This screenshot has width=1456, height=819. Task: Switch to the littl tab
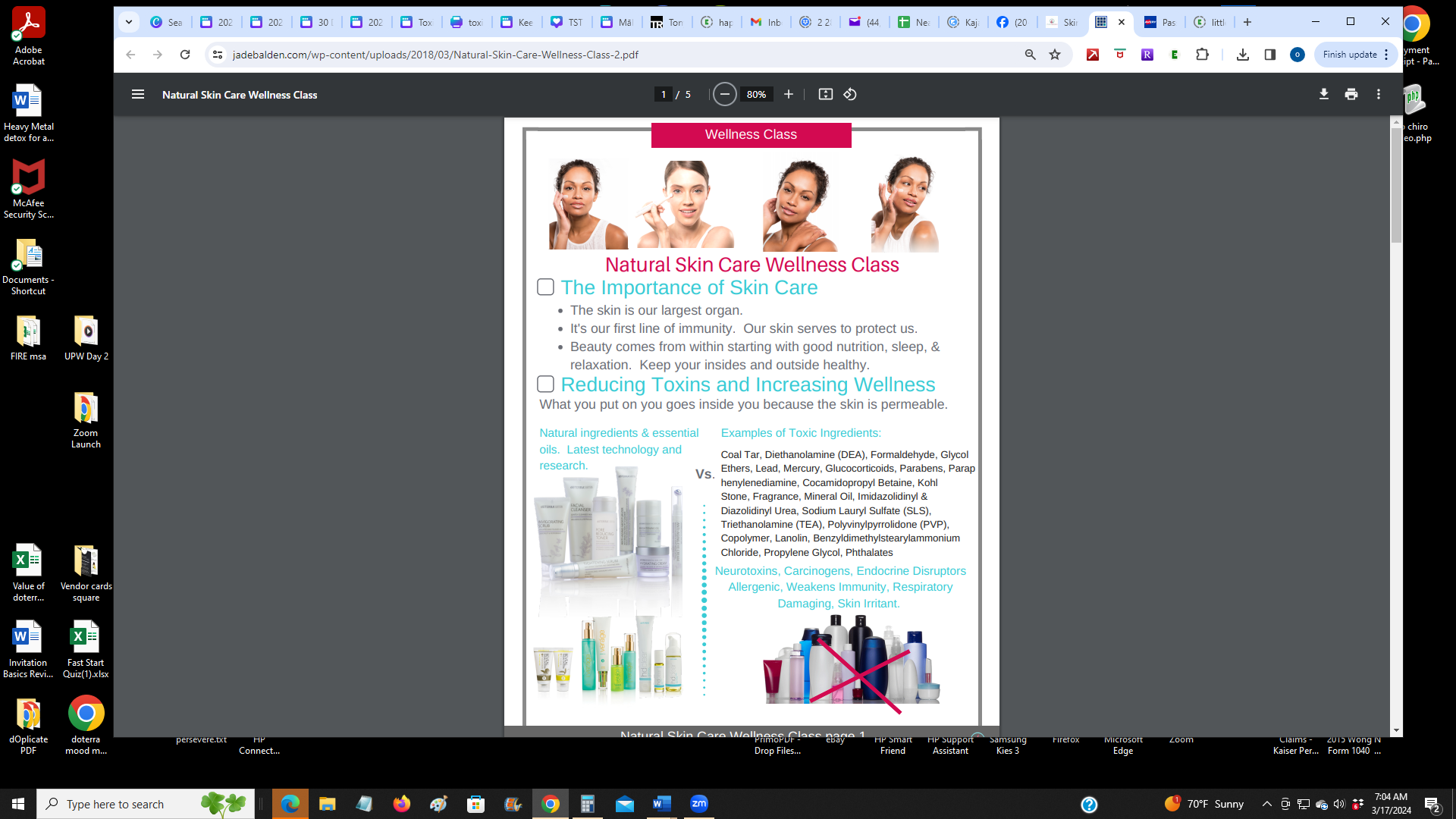[1210, 22]
